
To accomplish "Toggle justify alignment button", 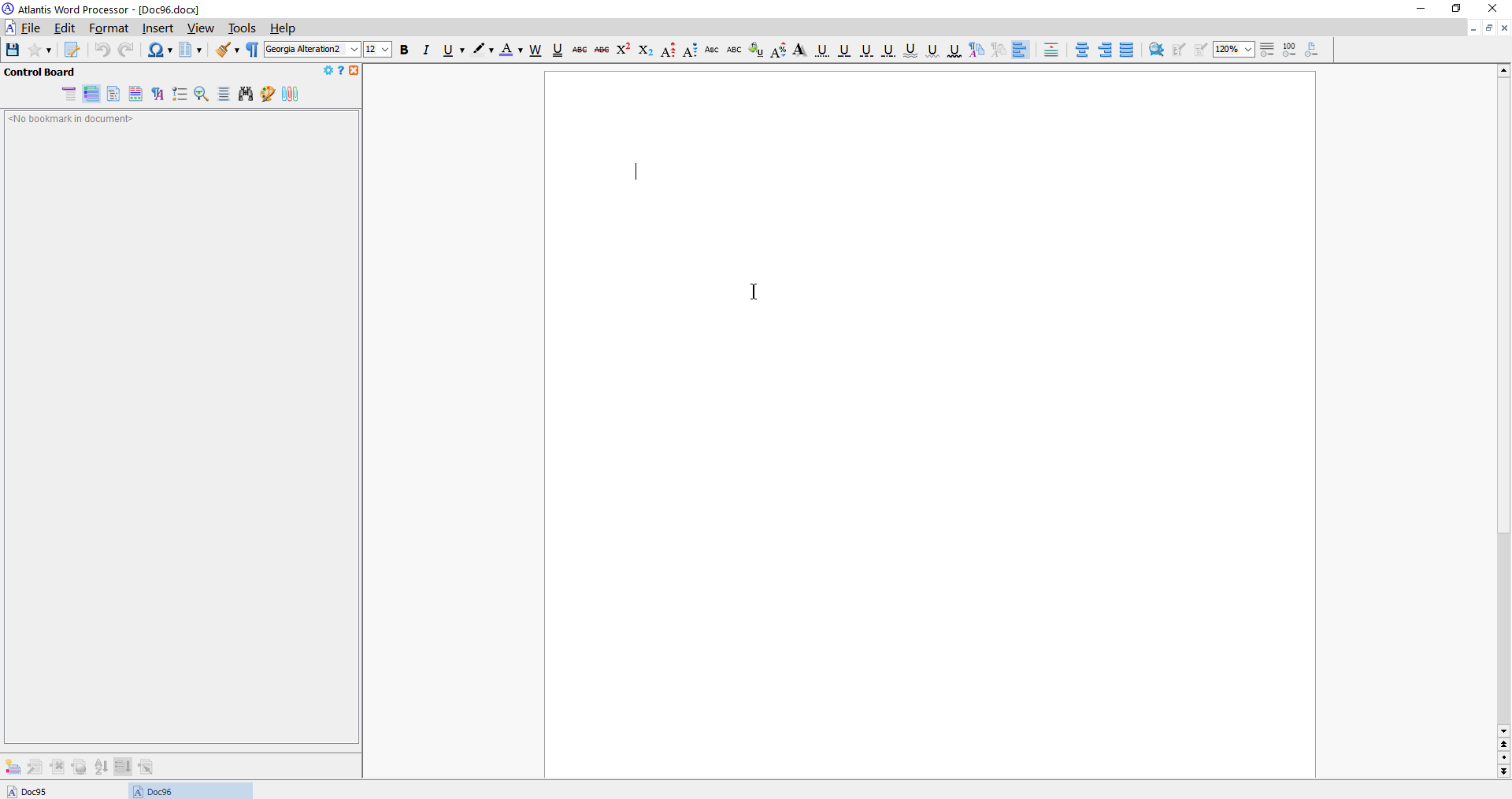I will click(x=1127, y=50).
